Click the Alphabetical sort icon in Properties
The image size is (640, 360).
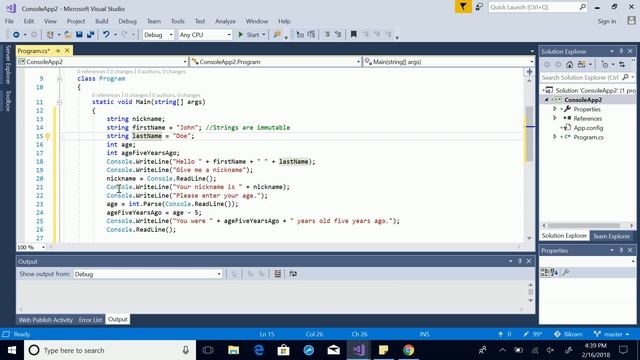554,272
